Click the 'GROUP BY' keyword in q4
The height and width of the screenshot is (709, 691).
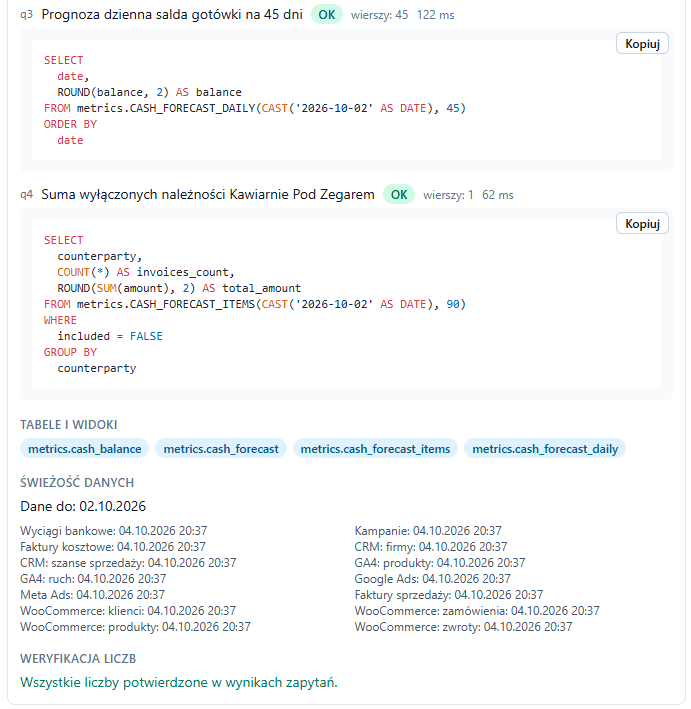click(x=71, y=352)
